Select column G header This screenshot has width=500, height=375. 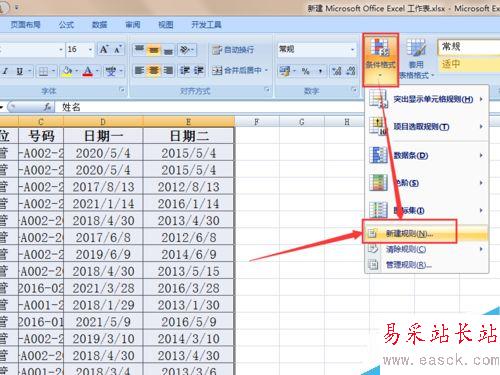pyautogui.click(x=302, y=122)
